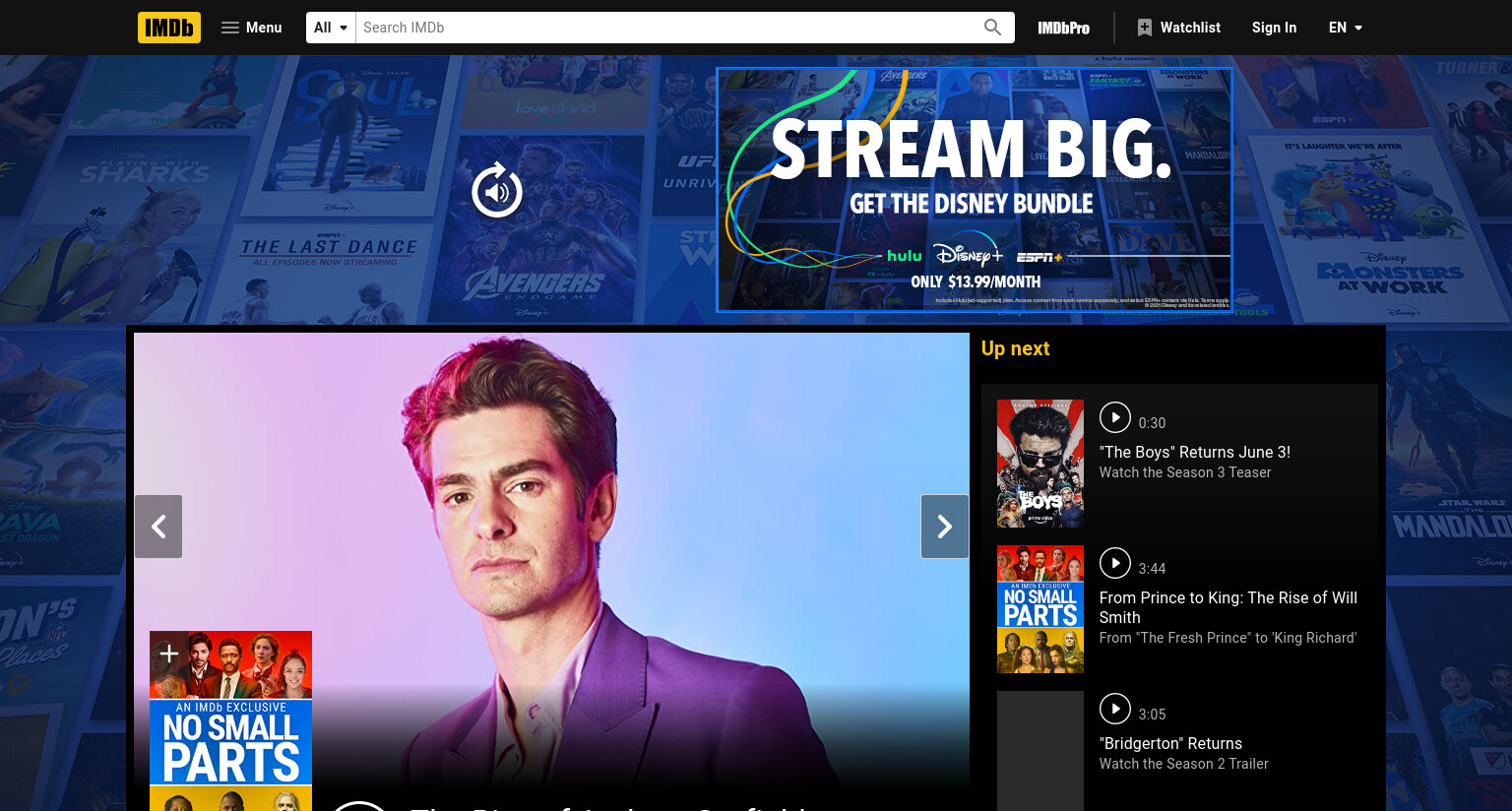Screen dimensions: 1512x811
Task: Open the IMDb home logo
Action: (169, 28)
